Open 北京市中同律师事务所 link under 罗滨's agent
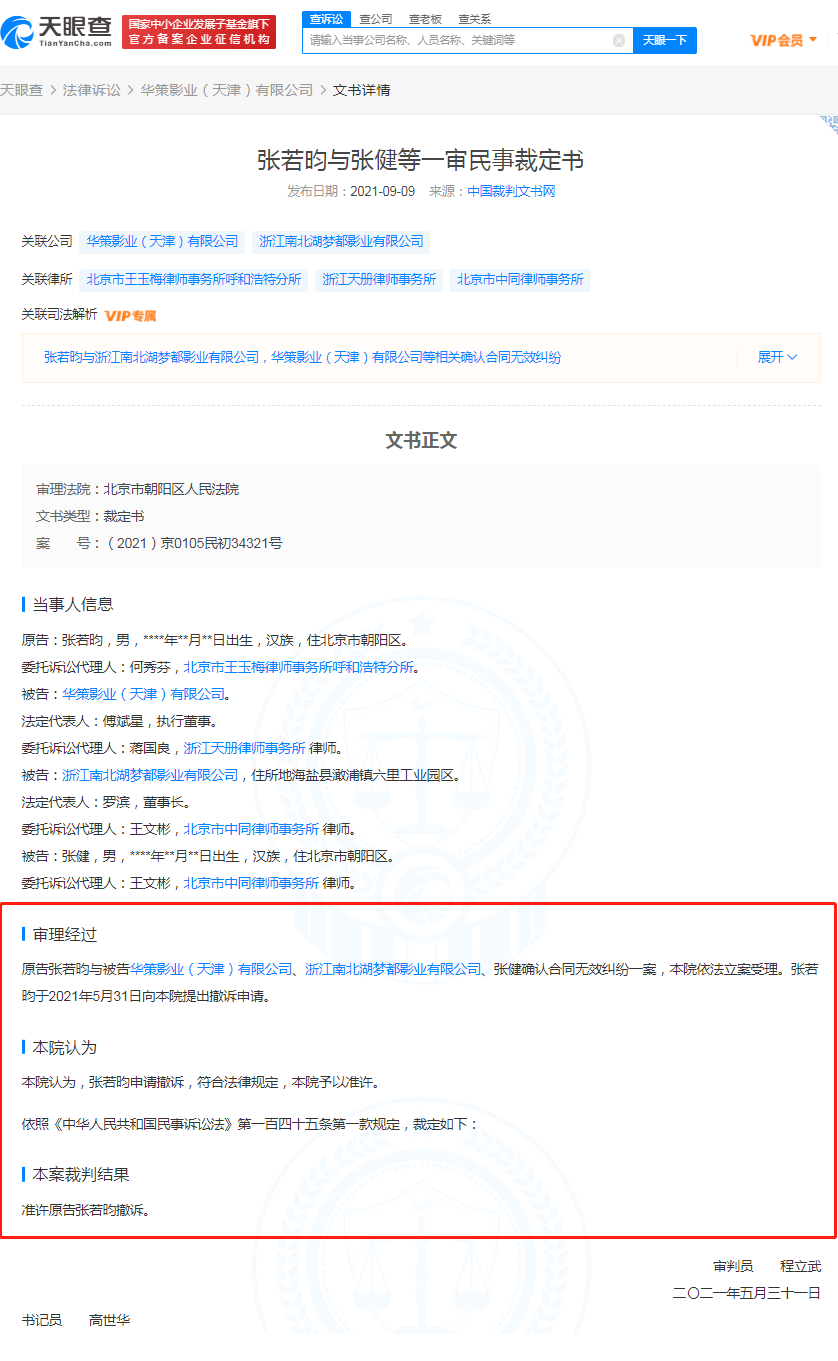838x1361 pixels. [x=251, y=829]
